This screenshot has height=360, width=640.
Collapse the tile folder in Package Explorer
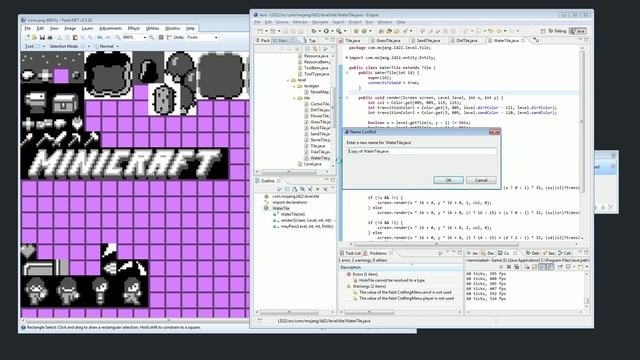(x=294, y=98)
